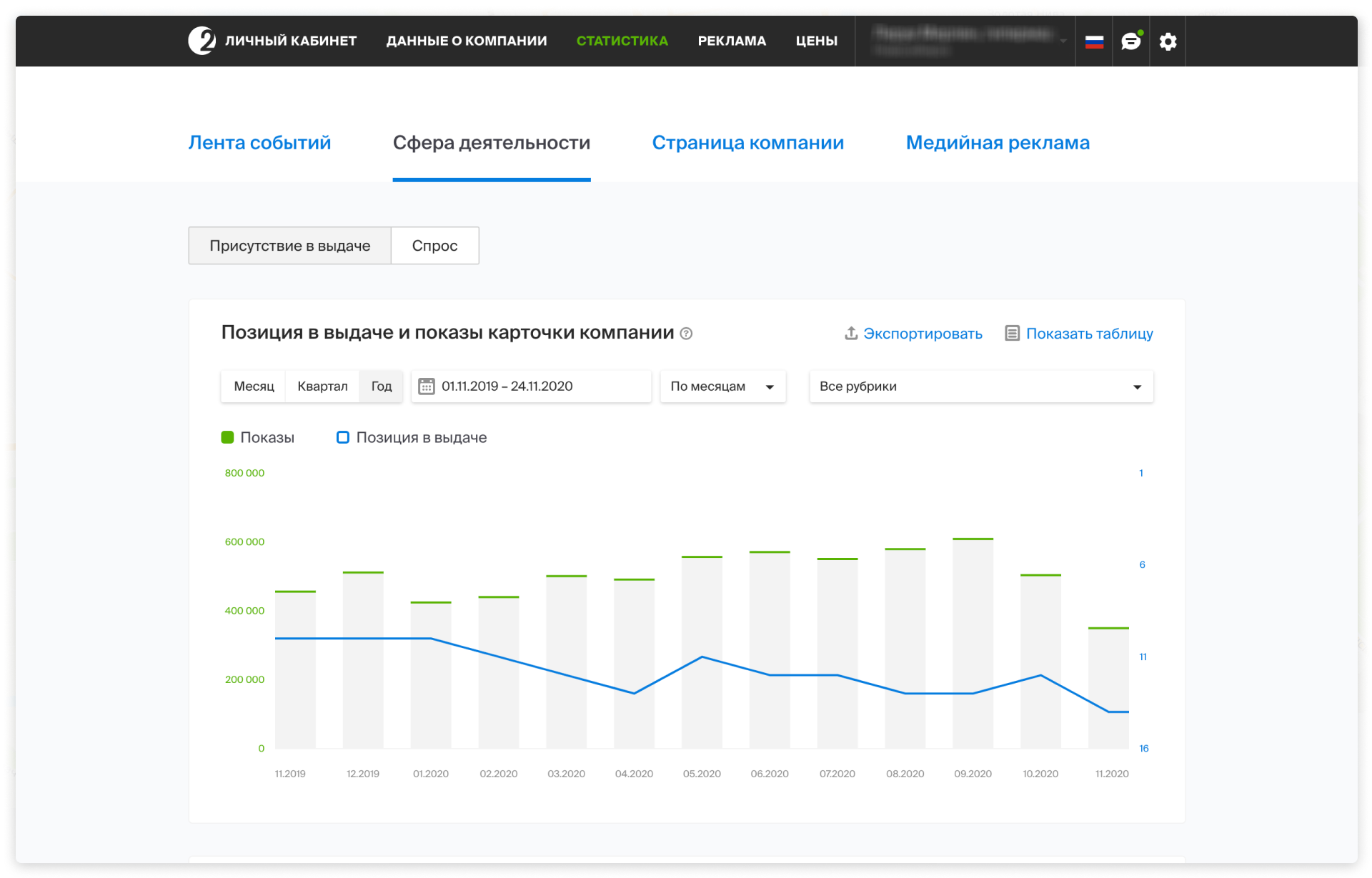1372x878 pixels.
Task: Click the 09.2020 bar in chart
Action: (973, 643)
